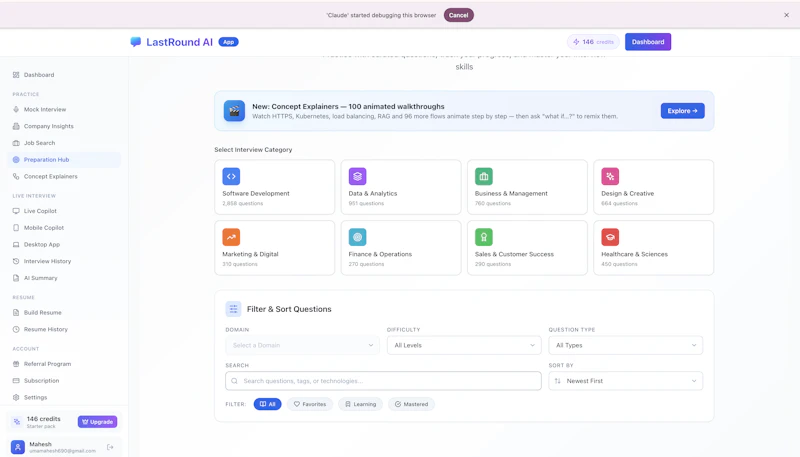Click the blue Dashboard button in header
Viewport: 800px width, 457px height.
pos(648,42)
